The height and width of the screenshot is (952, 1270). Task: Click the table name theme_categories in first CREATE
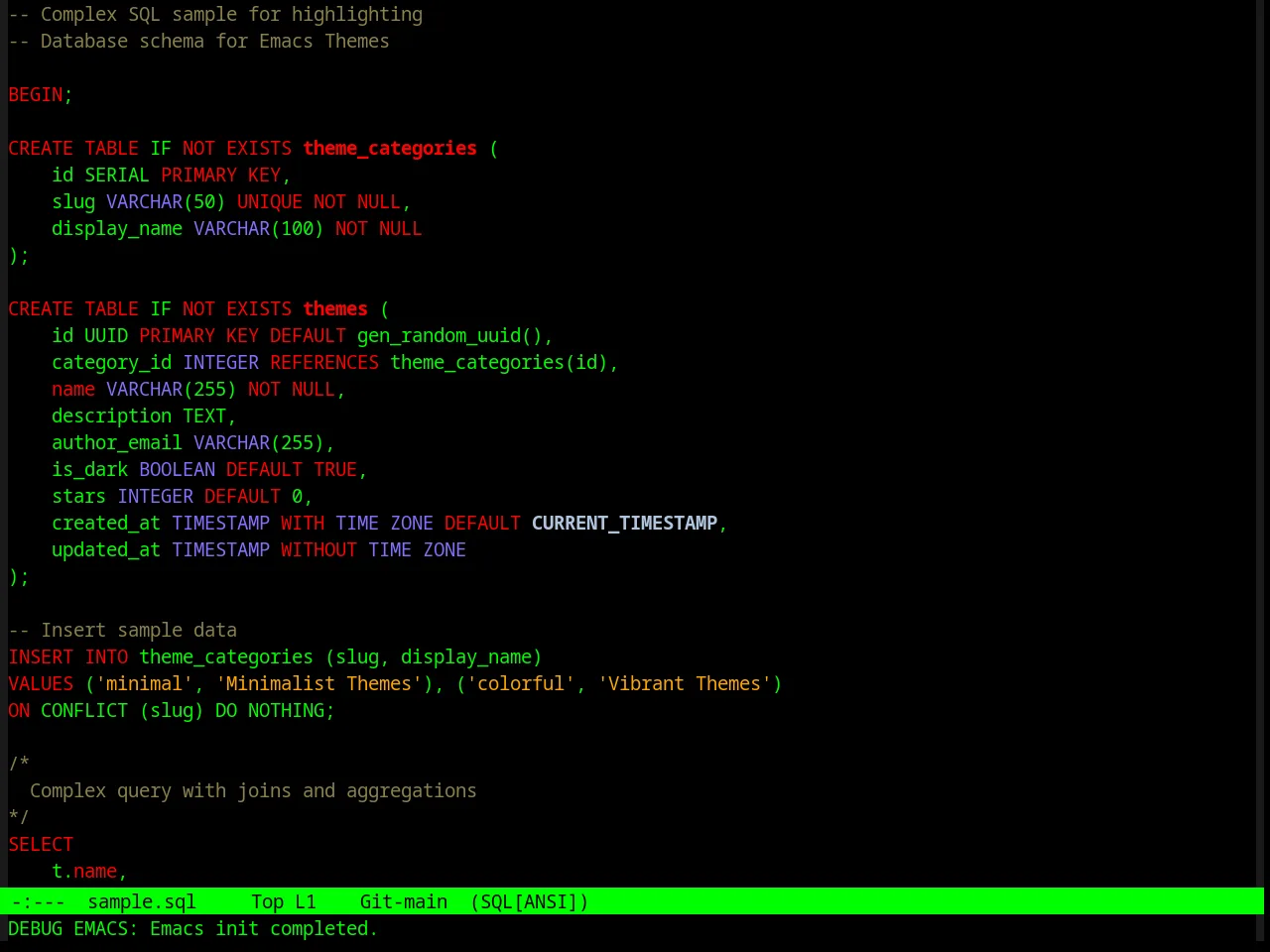390,148
